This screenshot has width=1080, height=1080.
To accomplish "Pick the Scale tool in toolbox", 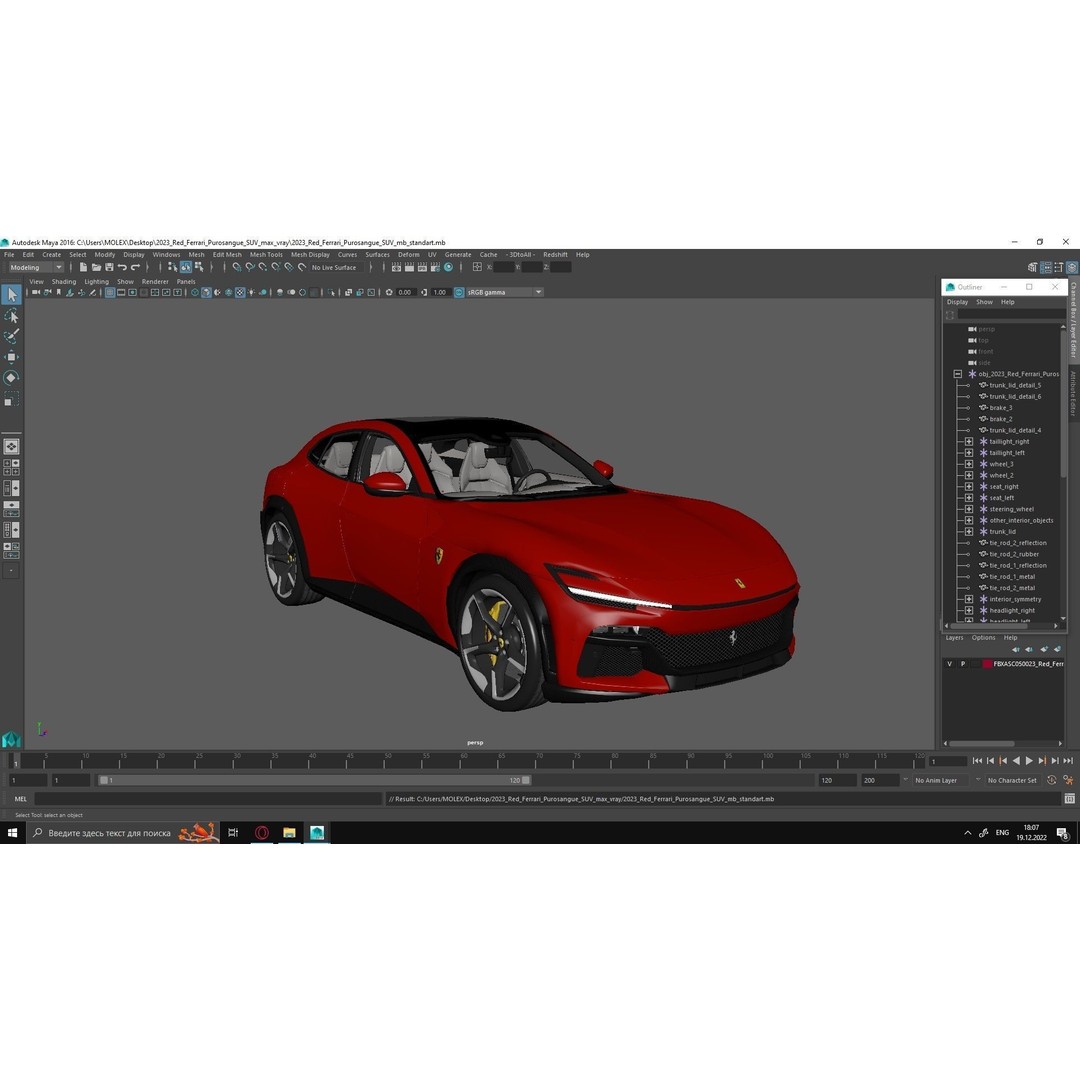I will pyautogui.click(x=11, y=399).
